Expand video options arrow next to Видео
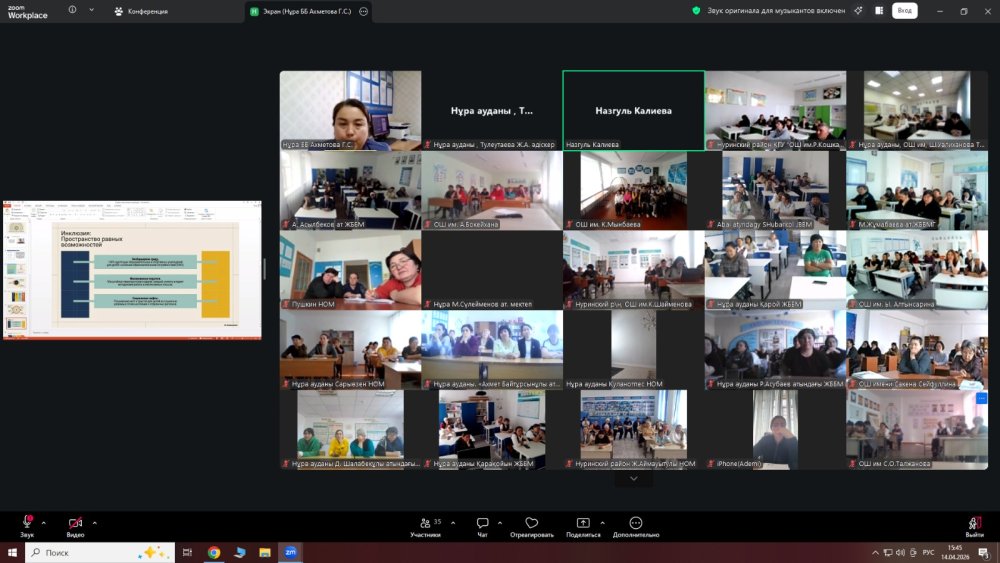Screen dimensions: 1000x563 tap(94, 523)
